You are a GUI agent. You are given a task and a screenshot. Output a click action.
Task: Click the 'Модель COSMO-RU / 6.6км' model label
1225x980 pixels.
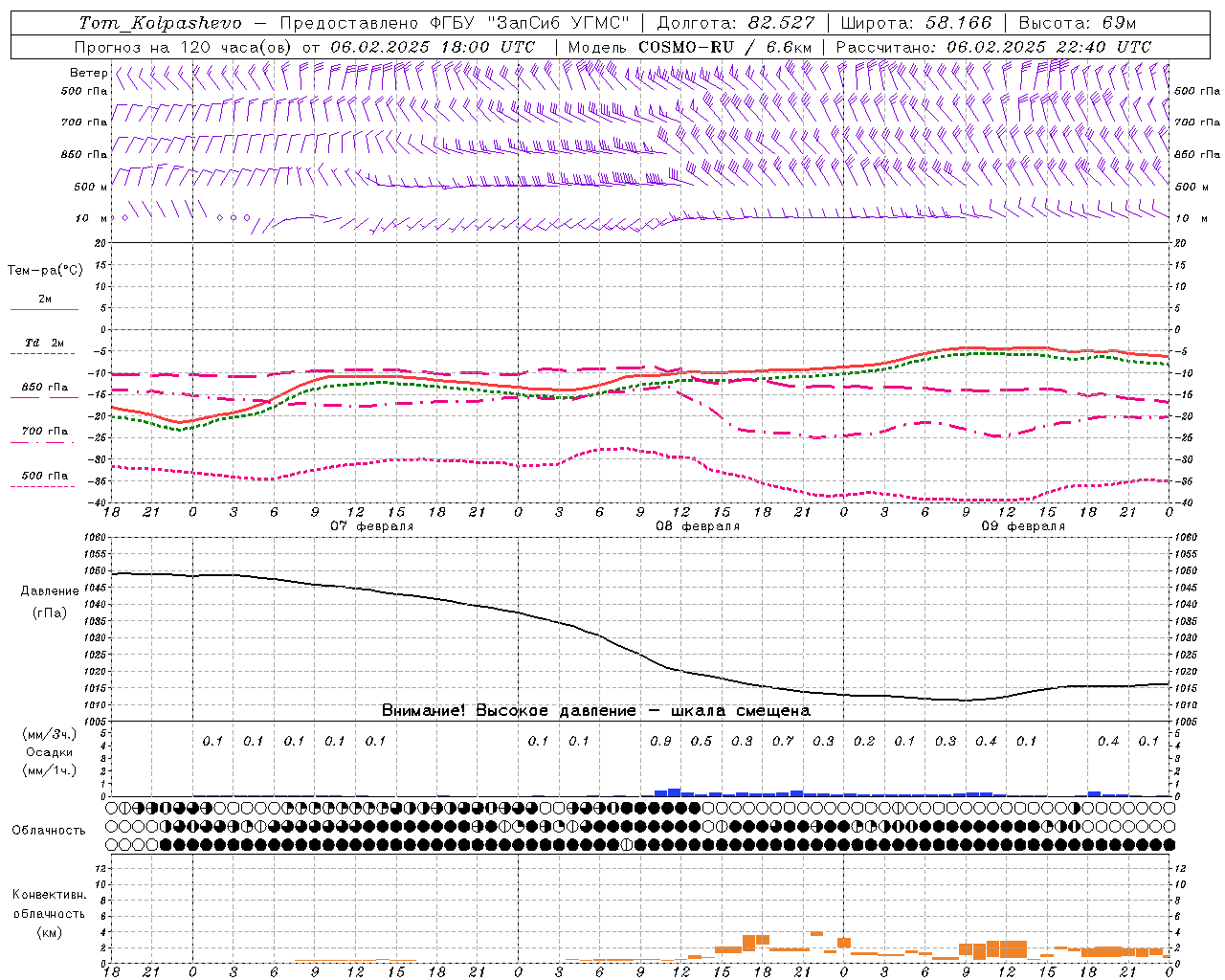tap(690, 47)
